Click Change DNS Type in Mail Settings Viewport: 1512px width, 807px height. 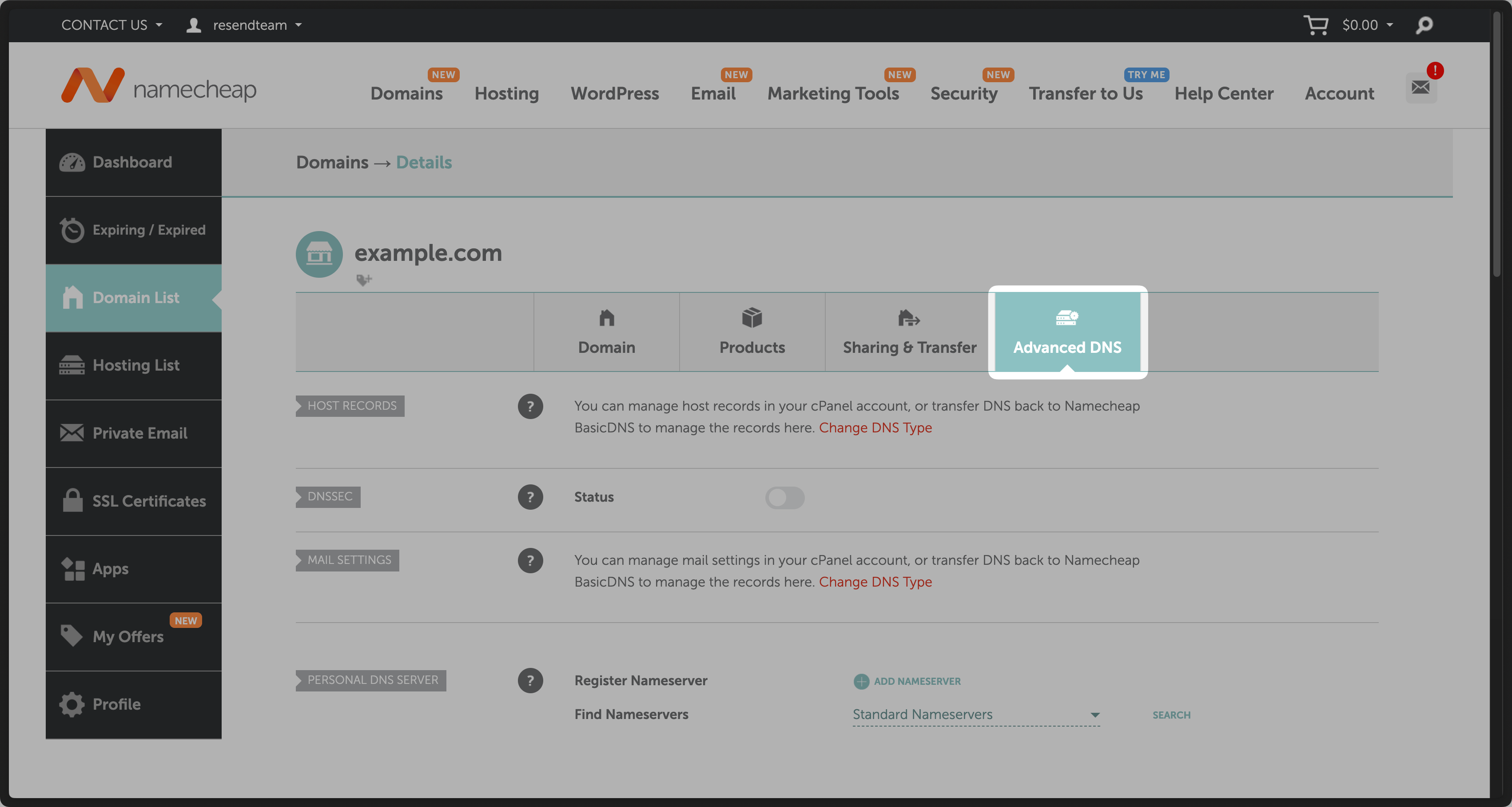(875, 582)
